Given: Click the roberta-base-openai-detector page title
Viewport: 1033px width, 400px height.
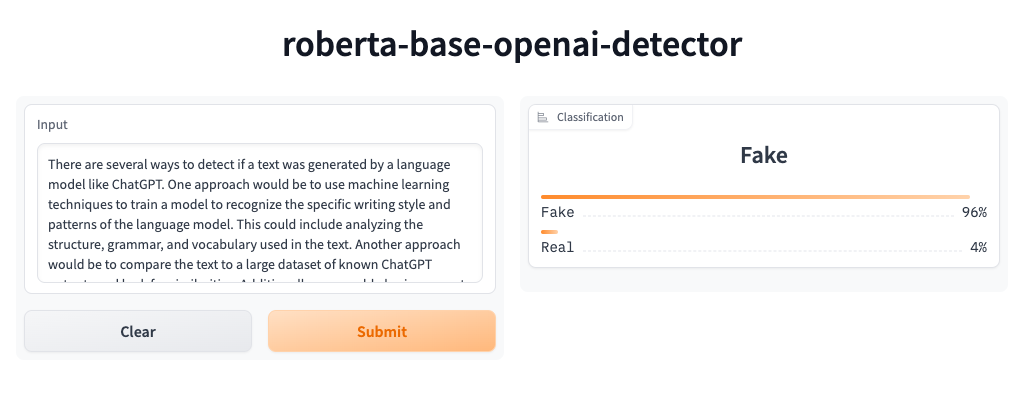Looking at the screenshot, I should click(x=513, y=44).
